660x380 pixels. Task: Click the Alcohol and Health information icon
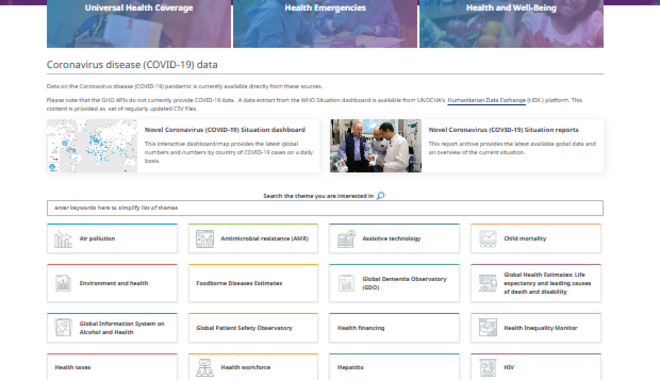[63, 327]
